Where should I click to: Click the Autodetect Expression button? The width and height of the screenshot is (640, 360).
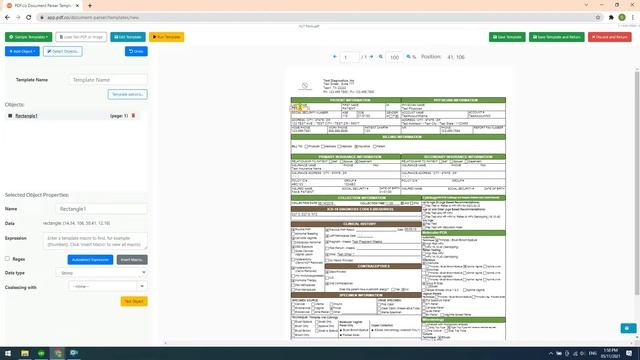[x=90, y=260]
